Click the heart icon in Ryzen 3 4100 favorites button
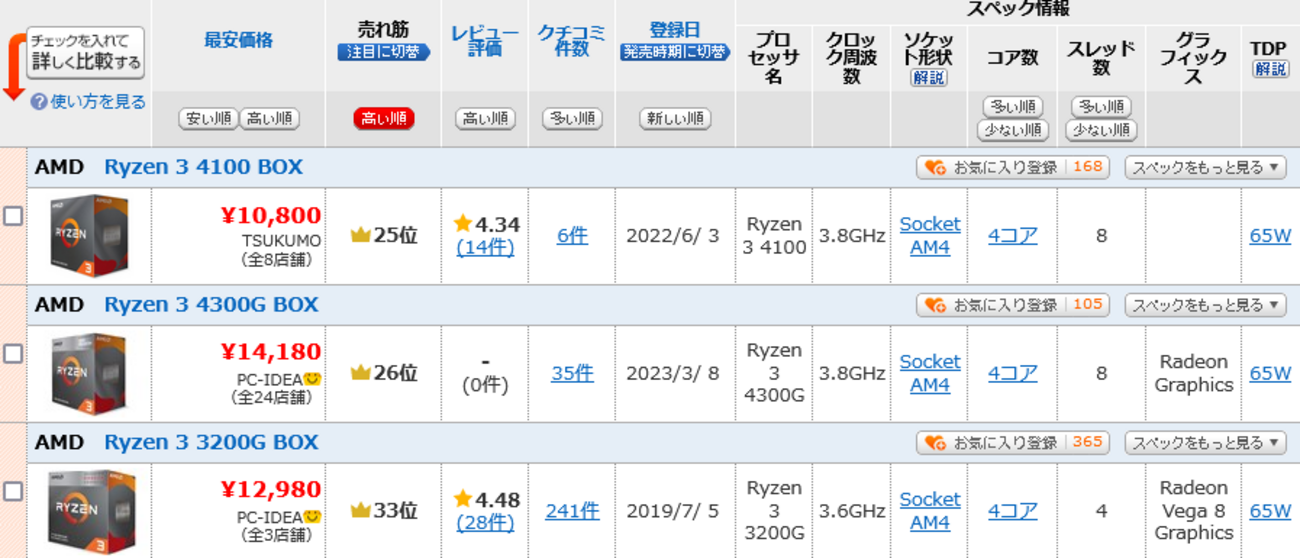The image size is (1300, 558). pos(935,167)
